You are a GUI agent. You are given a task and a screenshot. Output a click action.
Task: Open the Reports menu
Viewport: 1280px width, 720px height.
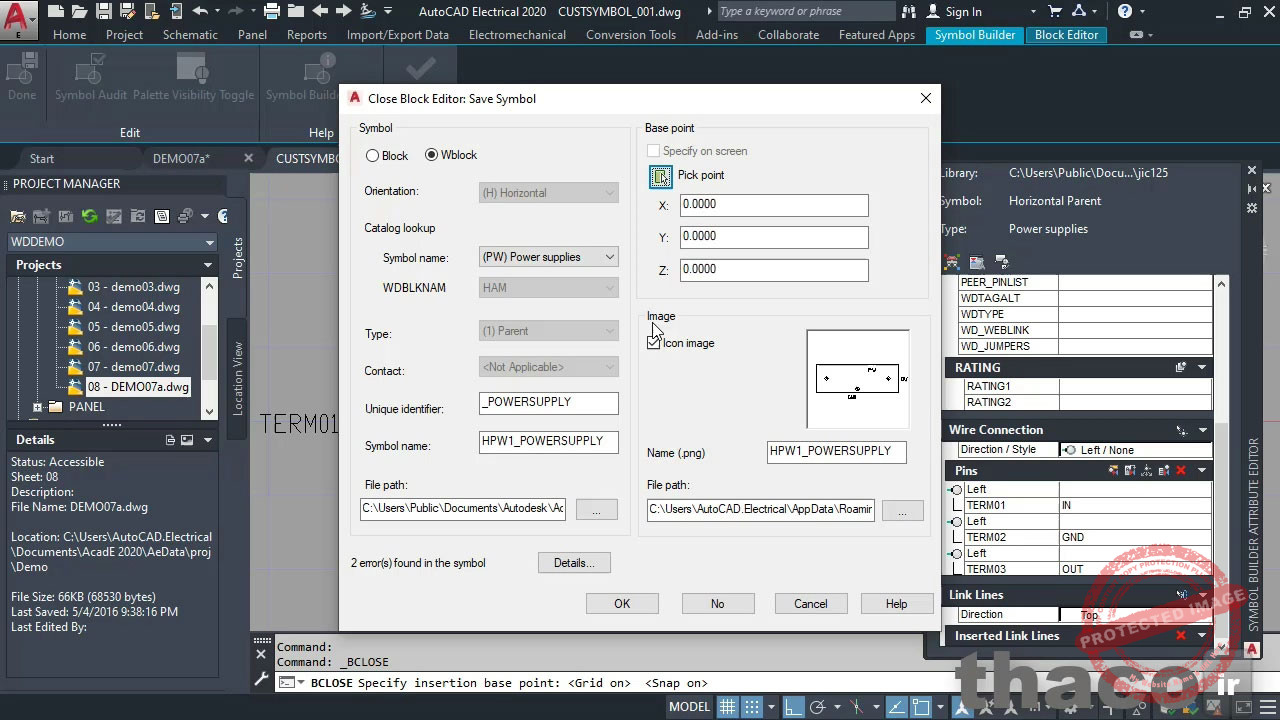click(306, 34)
